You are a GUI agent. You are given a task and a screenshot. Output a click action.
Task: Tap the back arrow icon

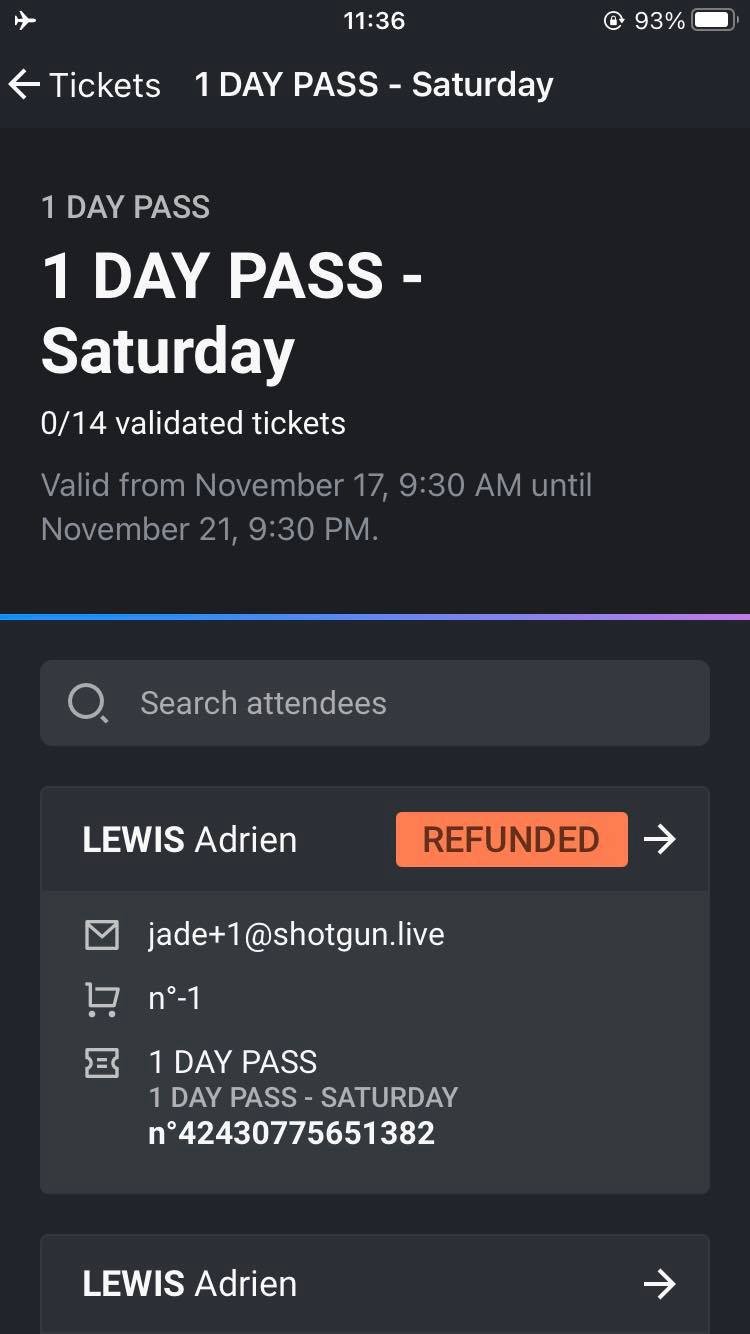(24, 85)
